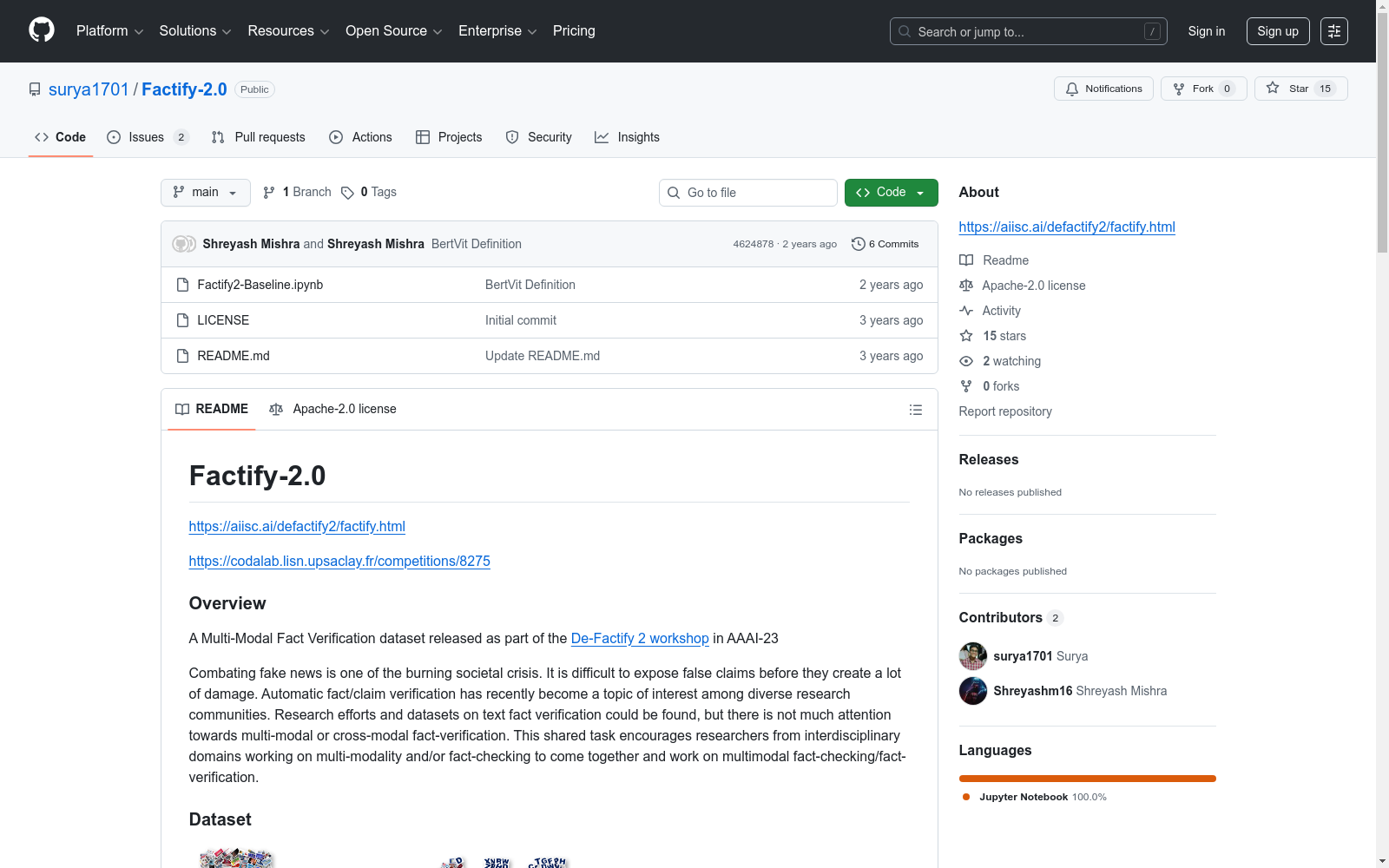Open the main branch selector dropdown
This screenshot has width=1389, height=868.
coord(206,193)
